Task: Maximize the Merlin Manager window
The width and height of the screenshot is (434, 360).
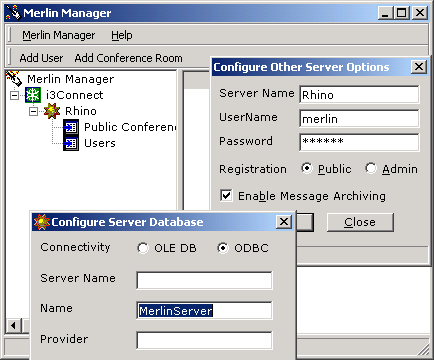Action: 402,13
